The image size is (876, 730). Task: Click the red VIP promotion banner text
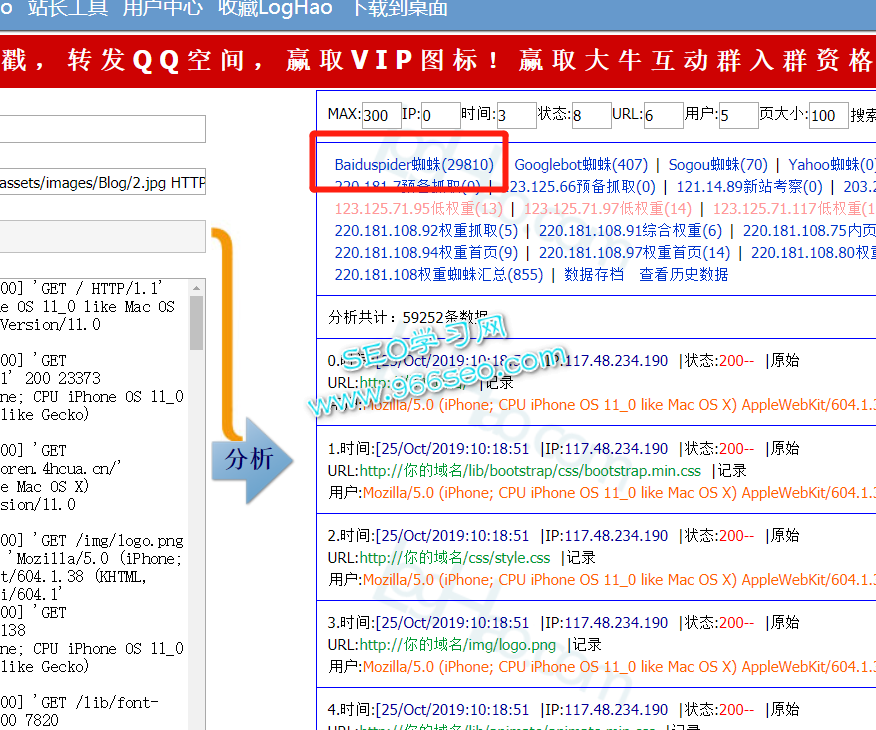pyautogui.click(x=438, y=60)
